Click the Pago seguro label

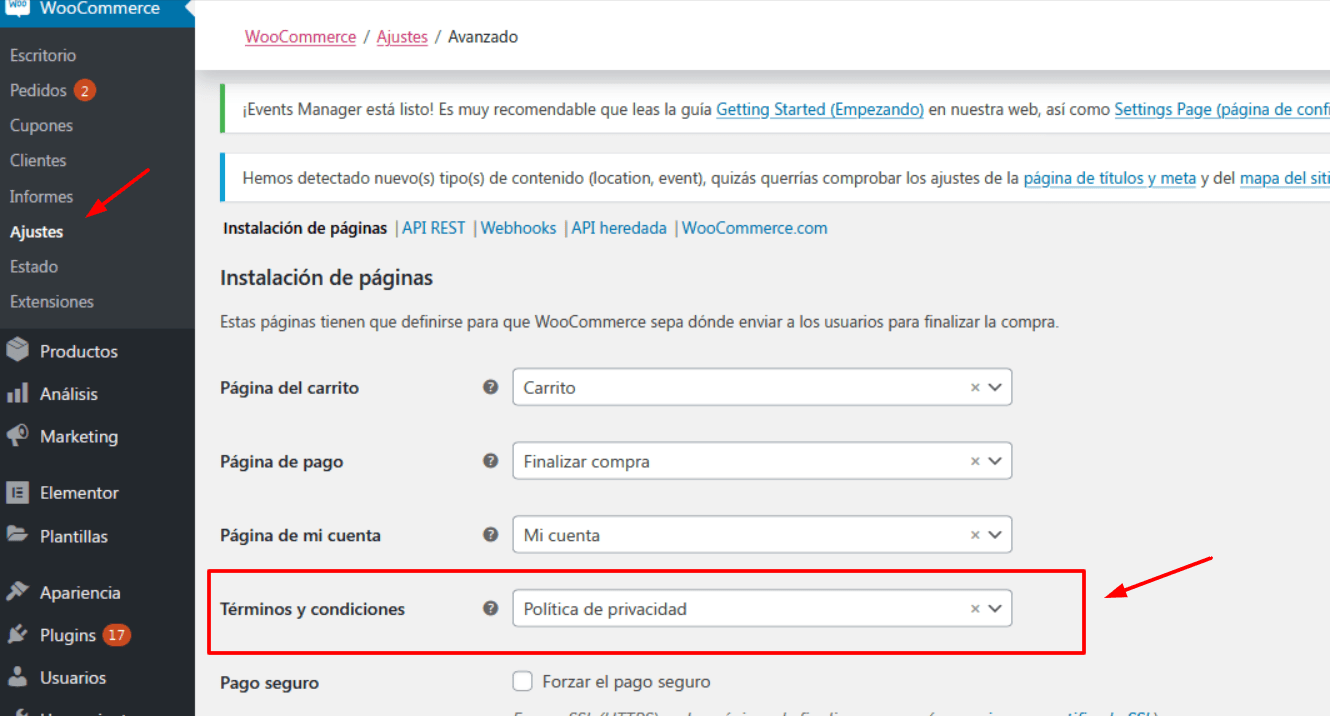point(270,683)
